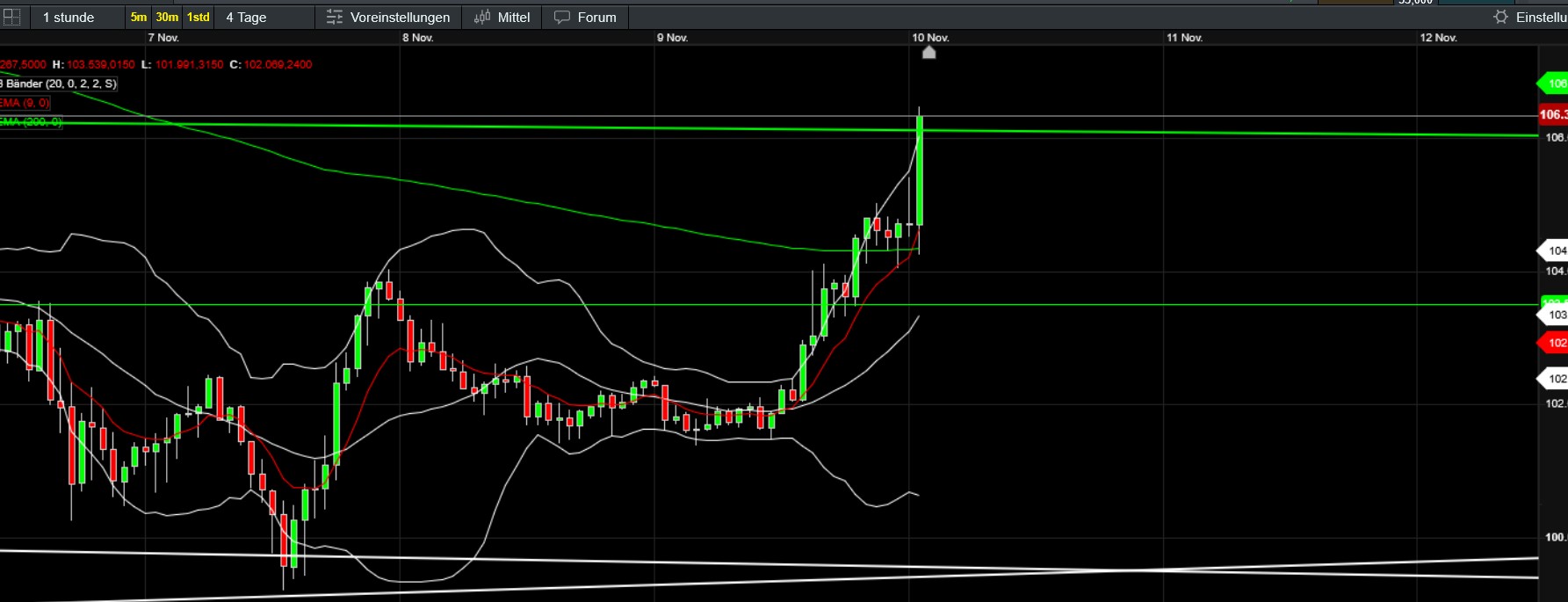Click the Einstellungen gear icon
This screenshot has width=1568, height=602.
(x=1500, y=17)
